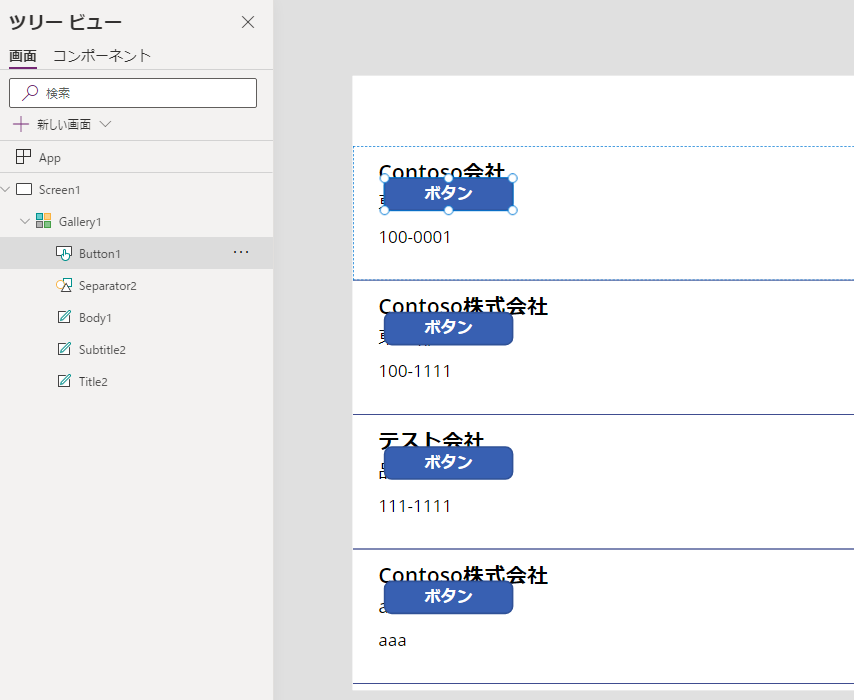Click Contoso株式会社 title above 100-1111
Viewport: 854px width, 700px height.
click(x=463, y=305)
